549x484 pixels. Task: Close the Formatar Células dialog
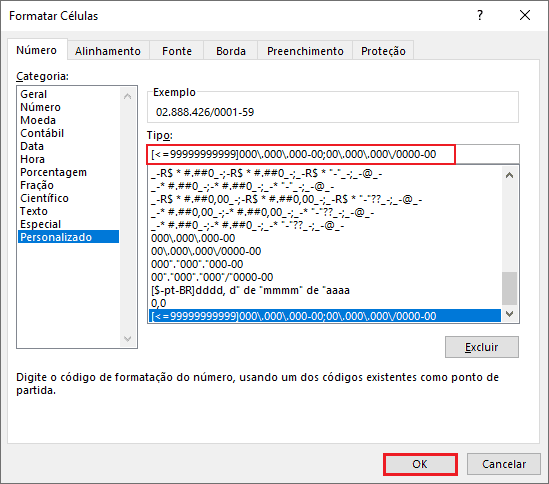pyautogui.click(x=524, y=15)
